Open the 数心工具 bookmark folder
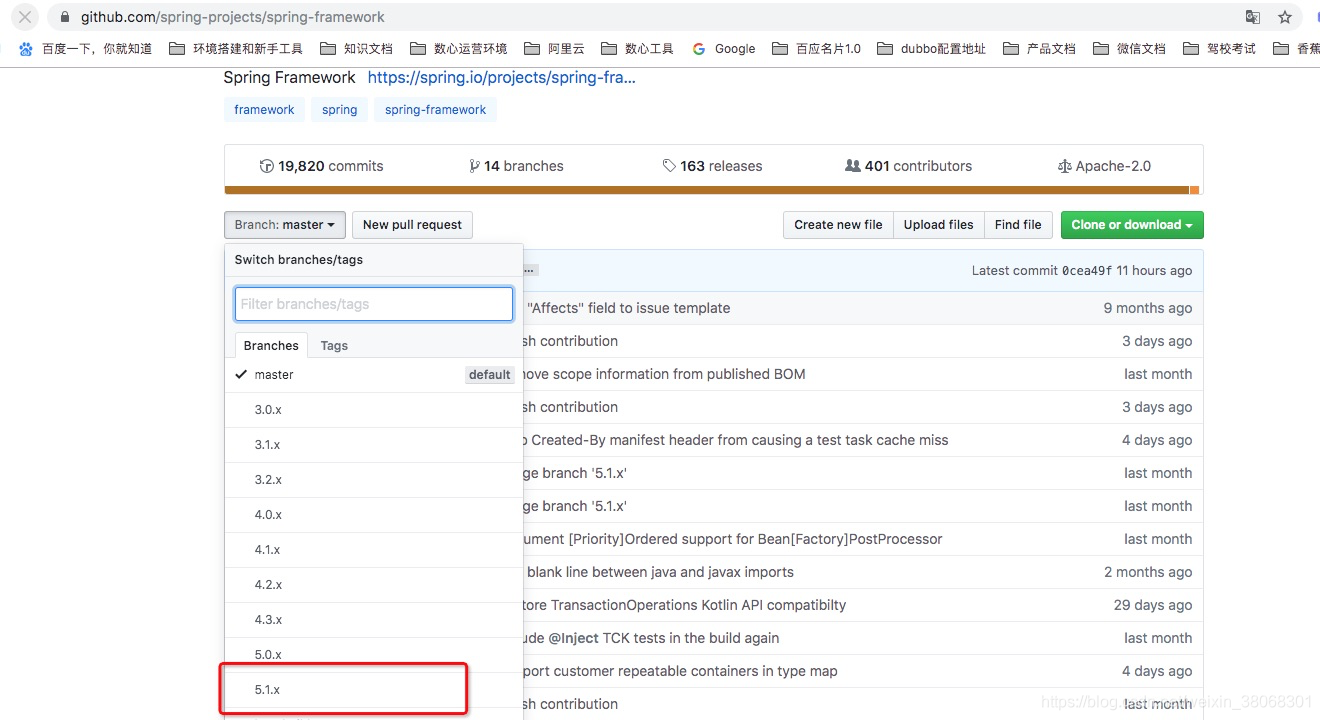This screenshot has height=720, width=1320. click(637, 48)
